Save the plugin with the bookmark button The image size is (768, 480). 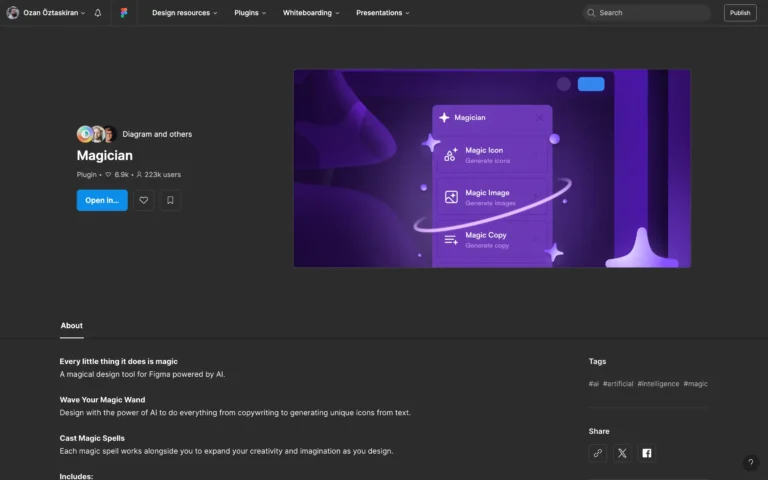coord(170,200)
